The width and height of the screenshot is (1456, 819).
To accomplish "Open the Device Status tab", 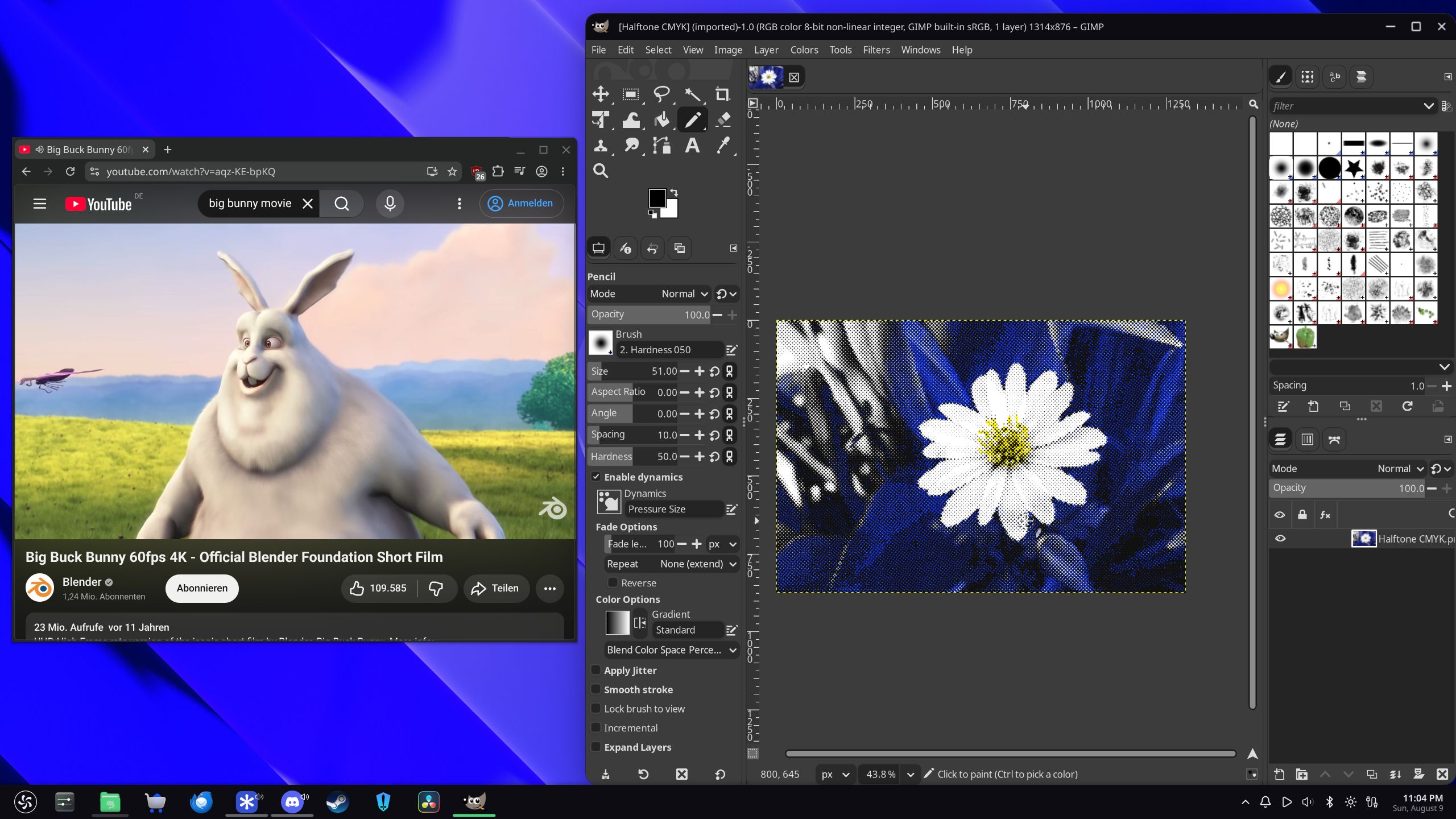I will pyautogui.click(x=626, y=248).
